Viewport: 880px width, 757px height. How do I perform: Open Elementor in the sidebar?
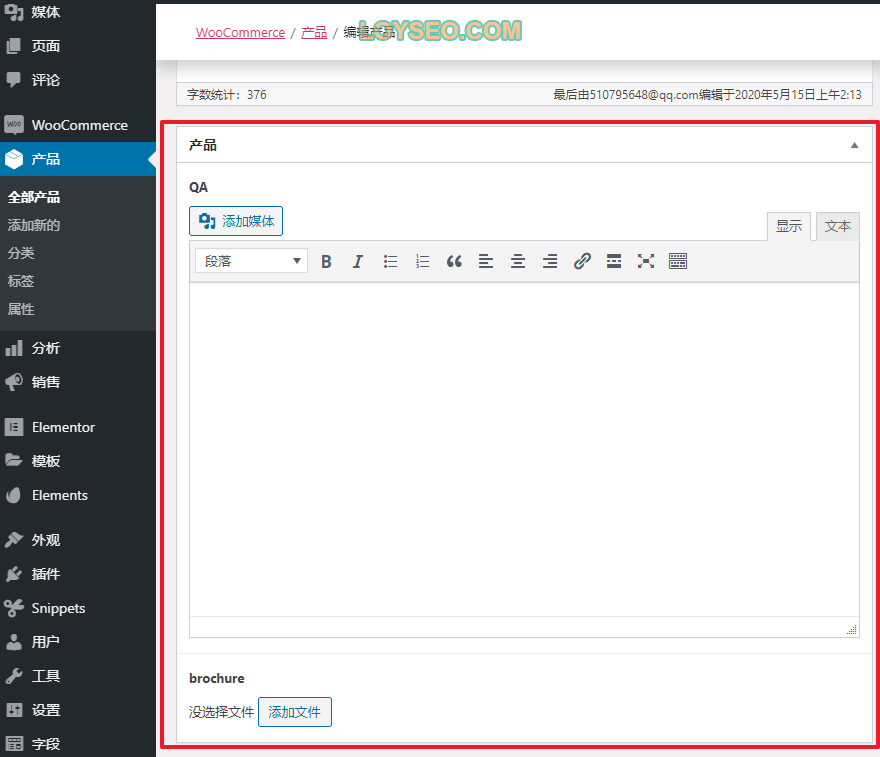tap(78, 428)
